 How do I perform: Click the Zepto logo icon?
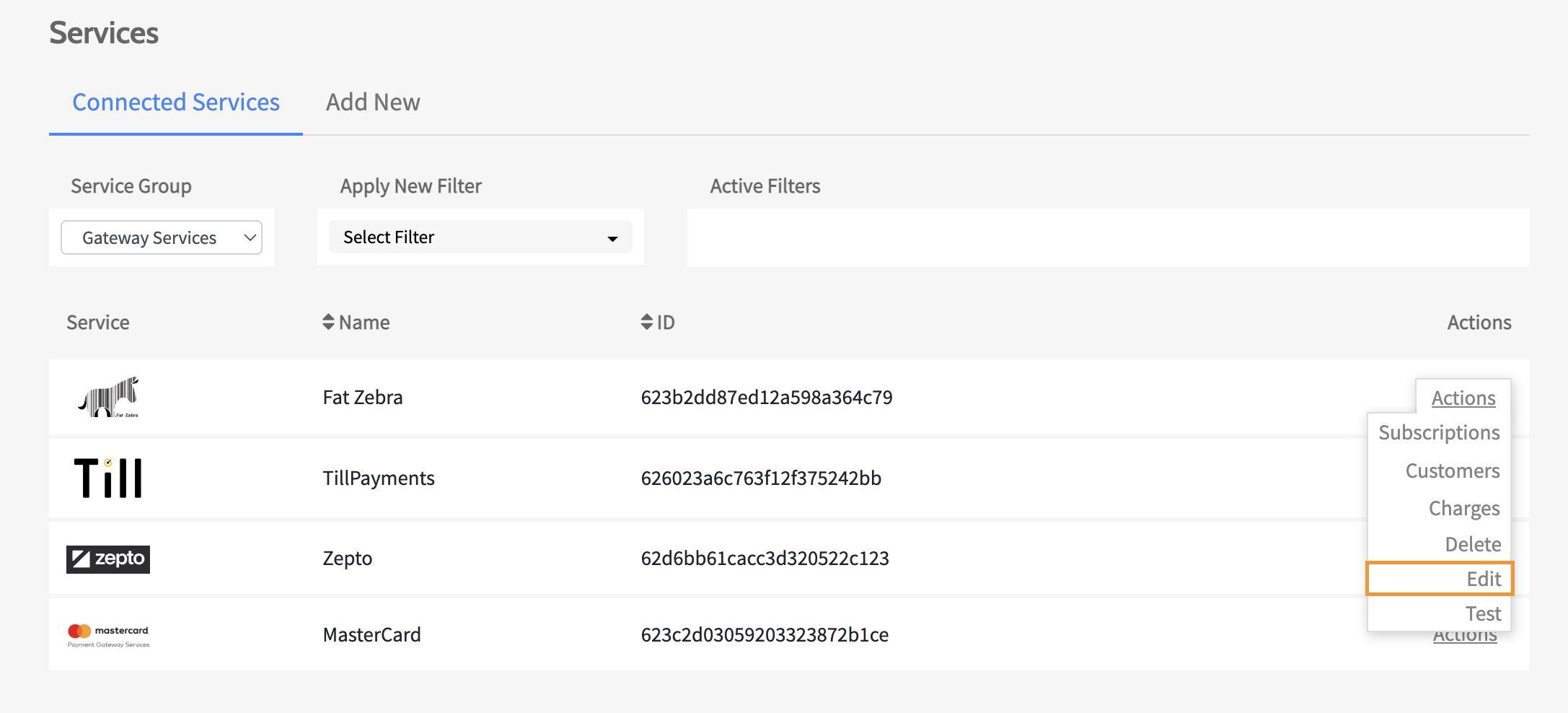click(x=108, y=559)
